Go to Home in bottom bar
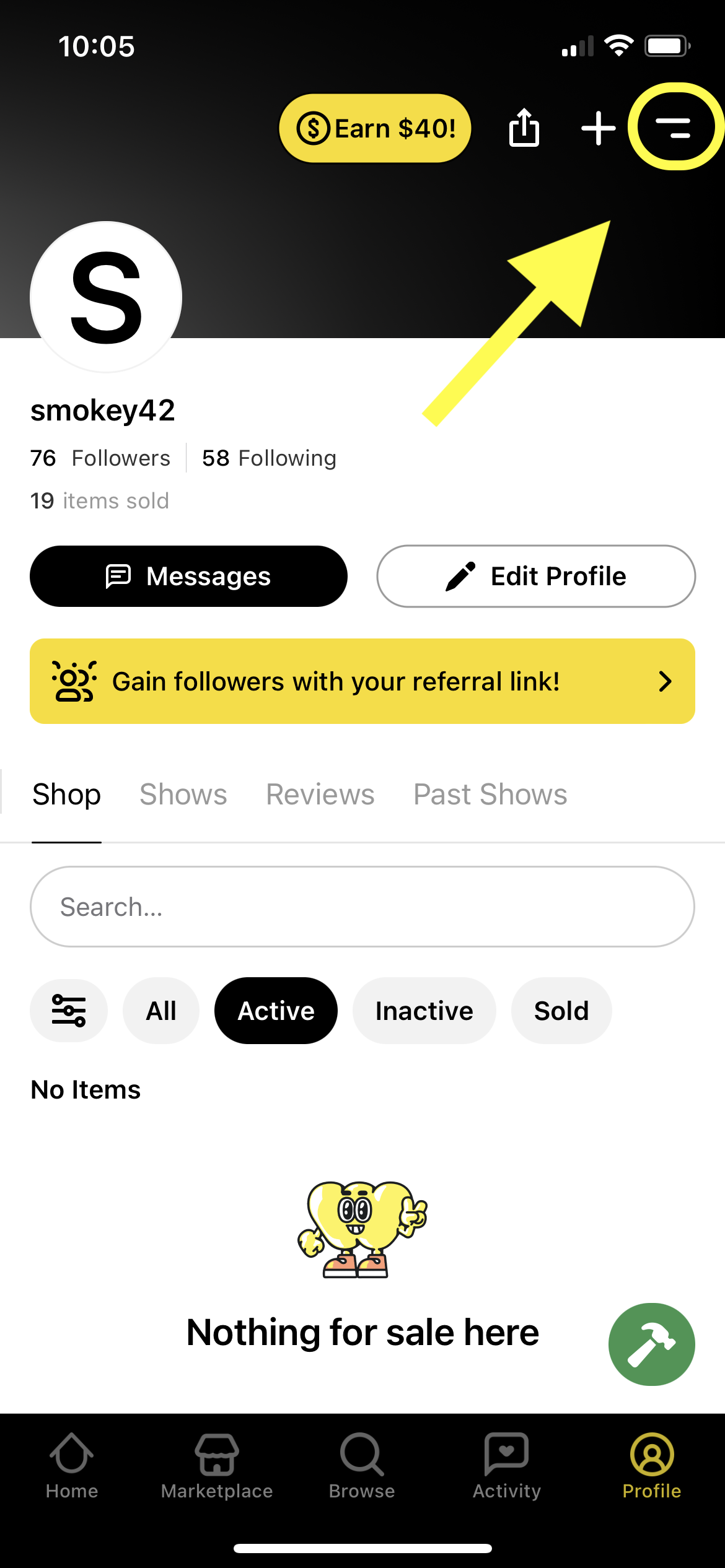Screen dimensions: 725x1568 [72, 1466]
